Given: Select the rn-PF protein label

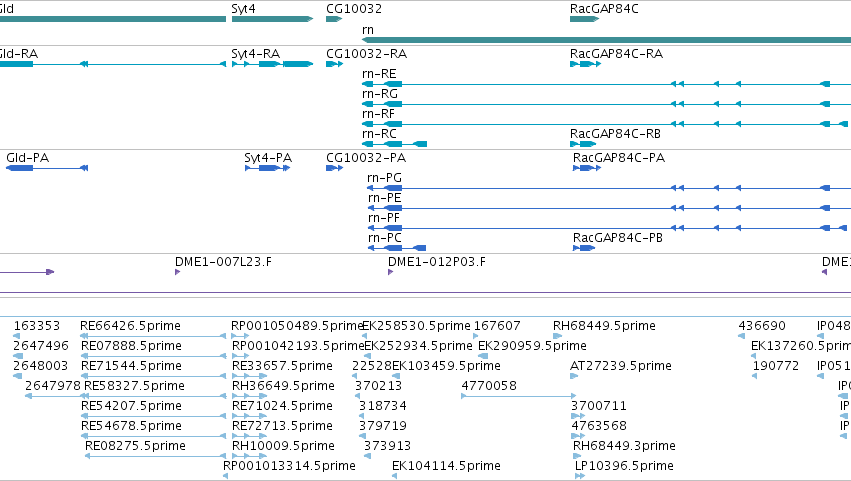Looking at the screenshot, I should [384, 218].
